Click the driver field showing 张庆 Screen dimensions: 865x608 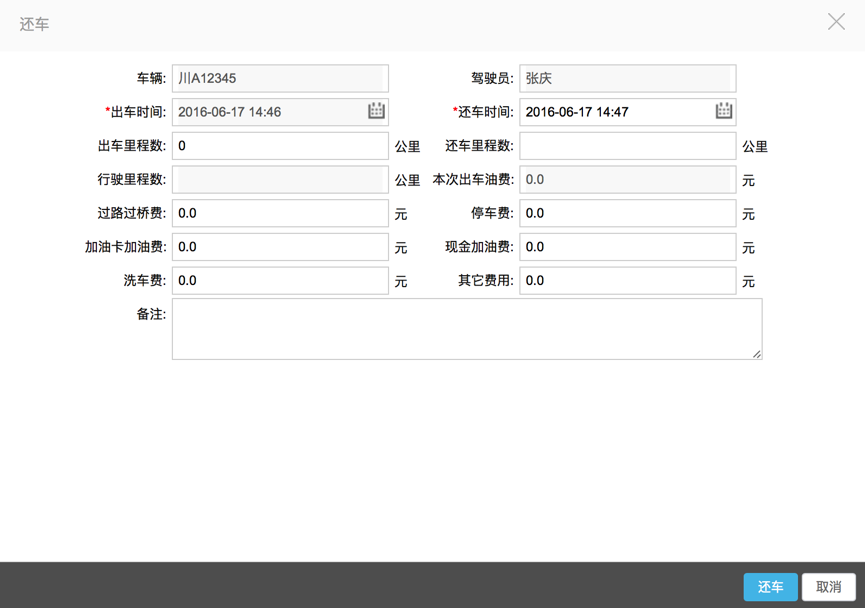pos(627,77)
